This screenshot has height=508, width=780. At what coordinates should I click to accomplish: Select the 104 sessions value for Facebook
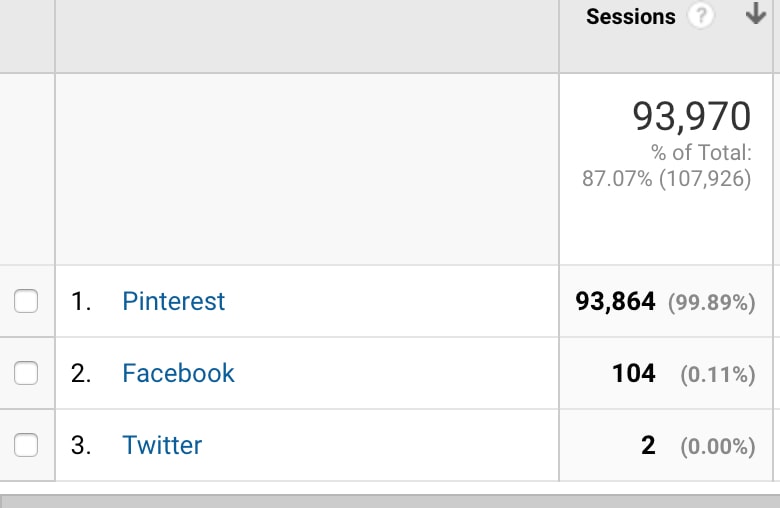(634, 374)
